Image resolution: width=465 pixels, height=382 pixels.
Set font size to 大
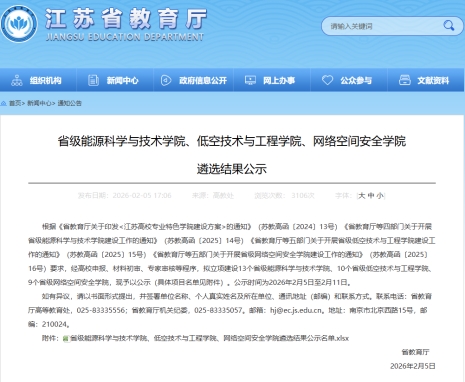tap(362, 196)
